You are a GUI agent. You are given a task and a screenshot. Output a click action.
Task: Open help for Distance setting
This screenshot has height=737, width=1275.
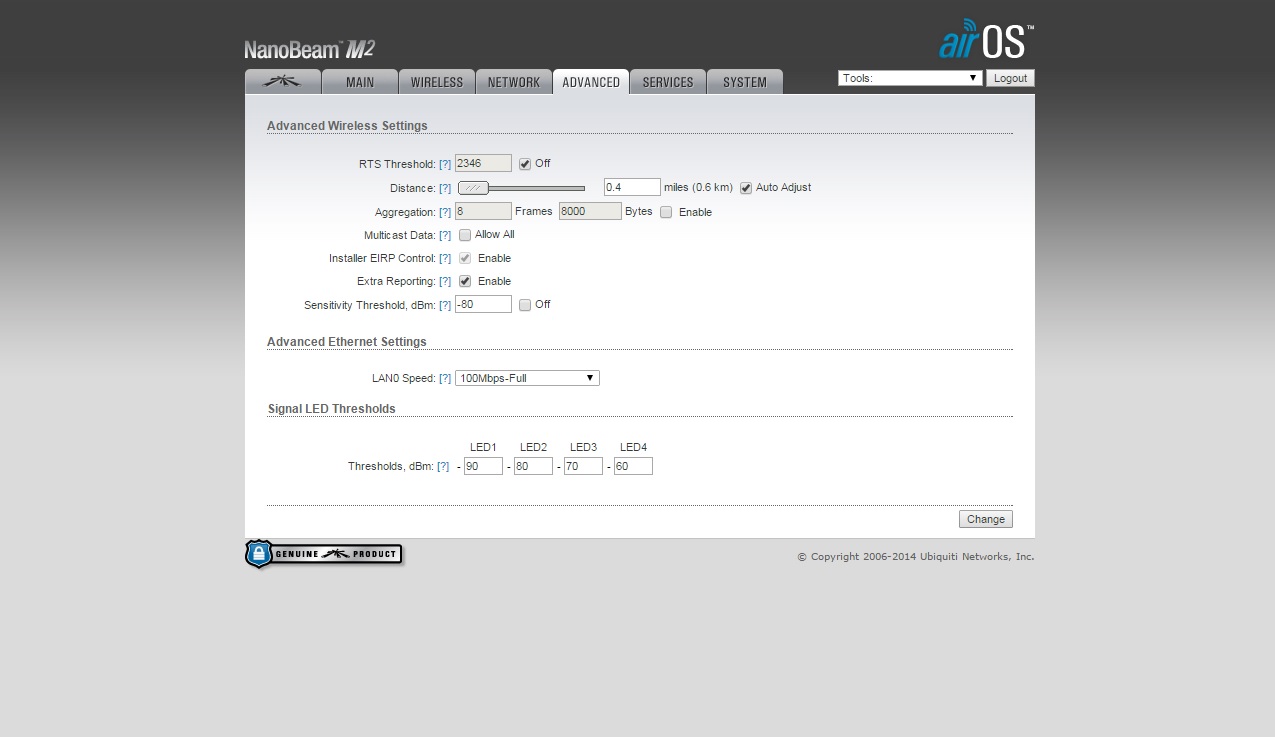tap(445, 188)
